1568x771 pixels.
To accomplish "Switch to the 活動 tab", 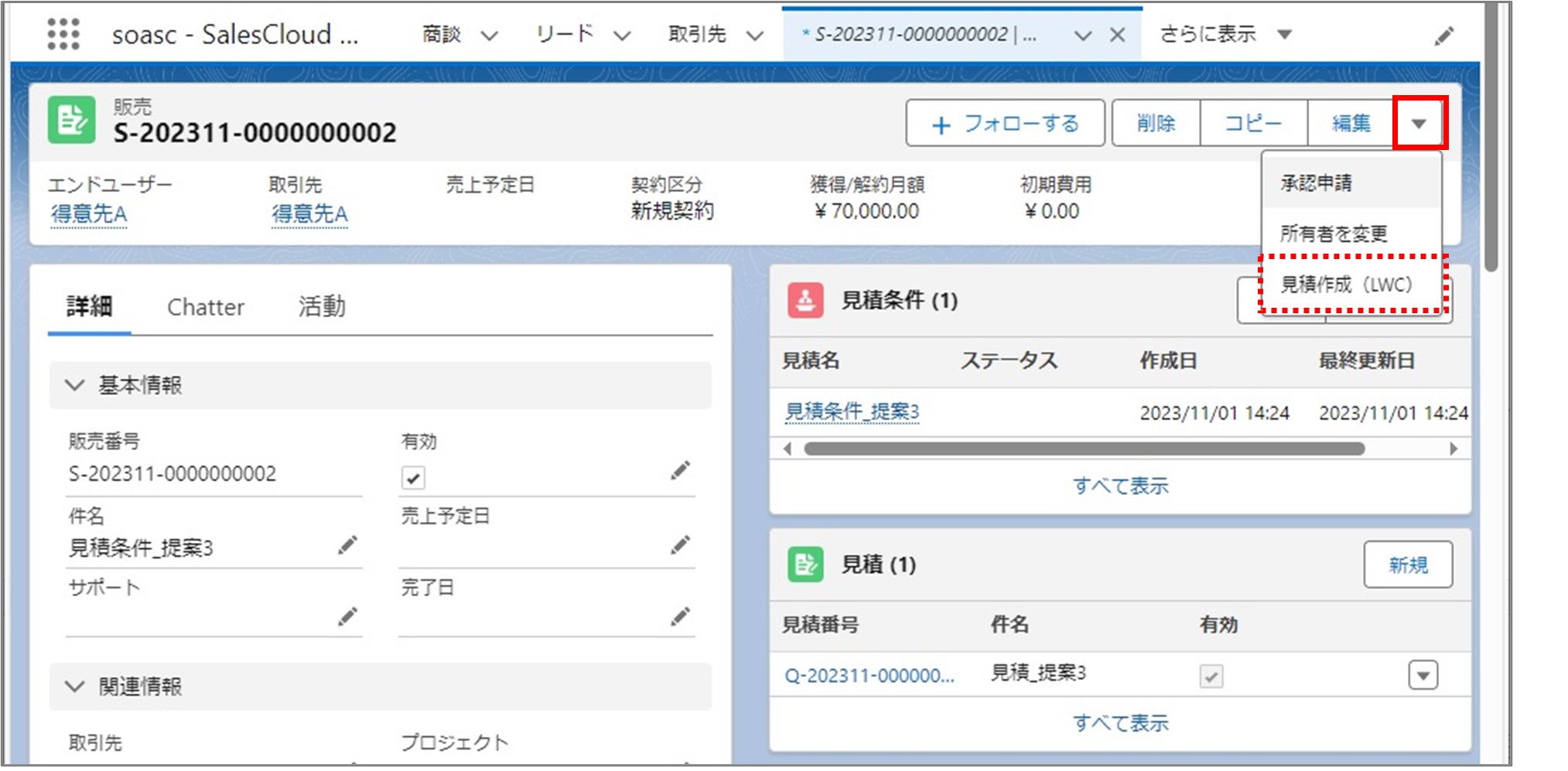I will (322, 307).
